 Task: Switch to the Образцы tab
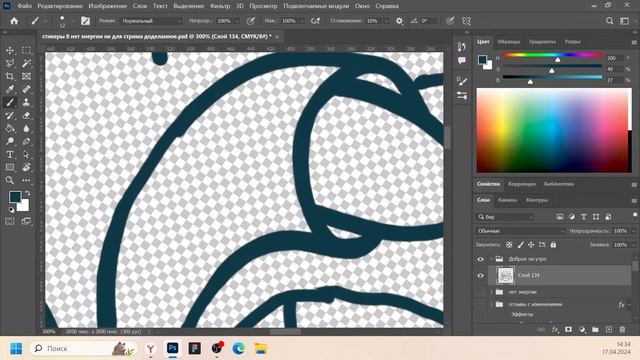[509, 42]
